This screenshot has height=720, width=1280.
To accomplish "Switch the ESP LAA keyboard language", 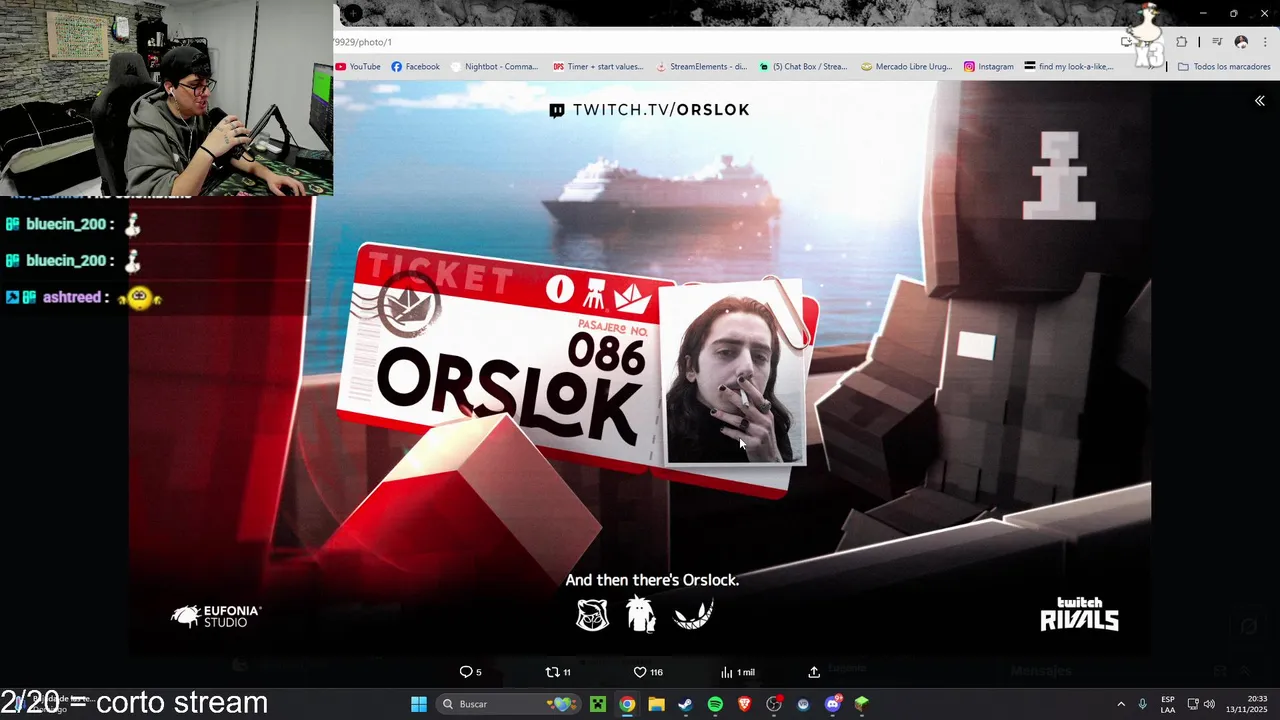I will click(1168, 704).
